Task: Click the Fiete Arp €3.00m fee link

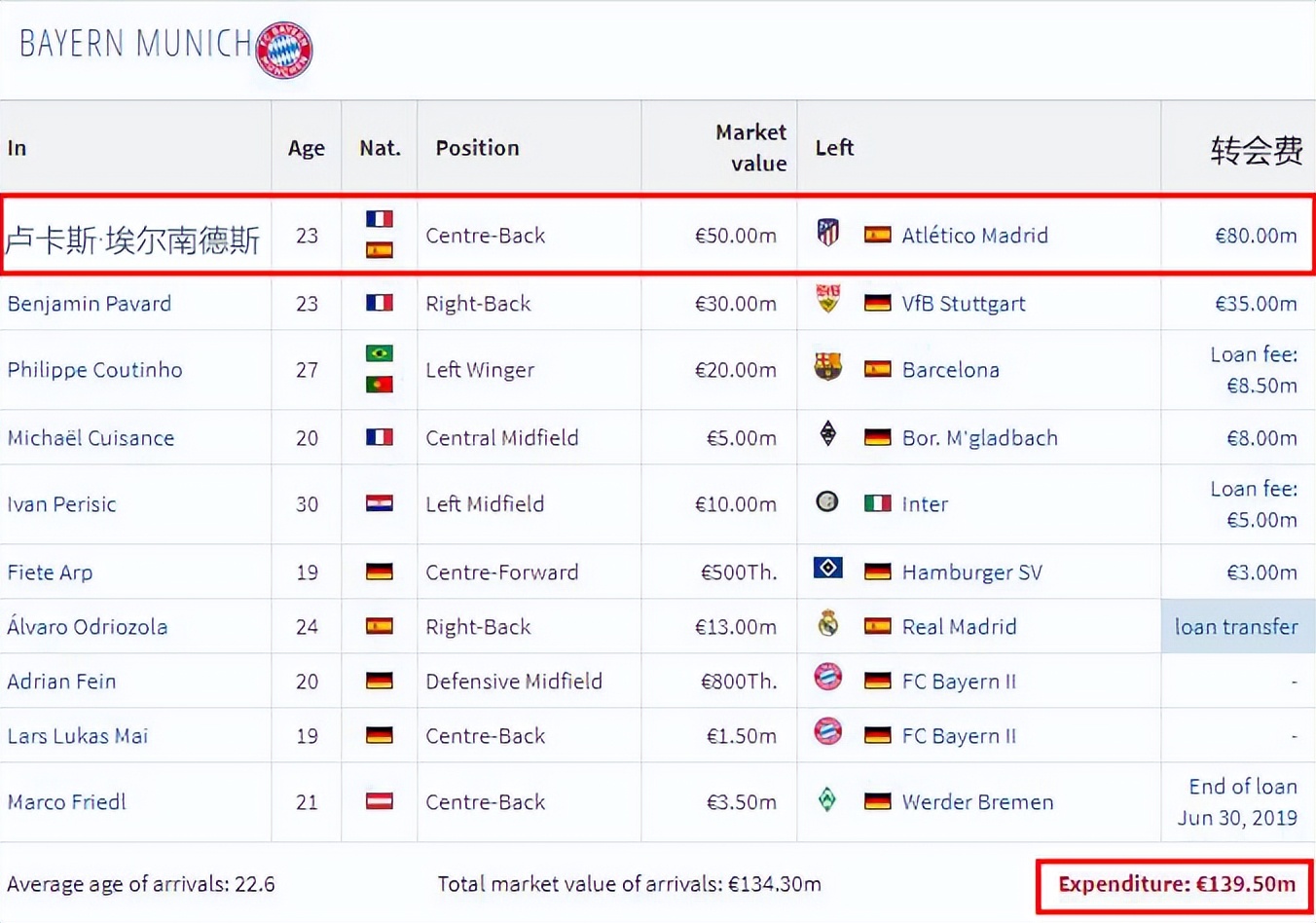Action: click(x=1261, y=572)
